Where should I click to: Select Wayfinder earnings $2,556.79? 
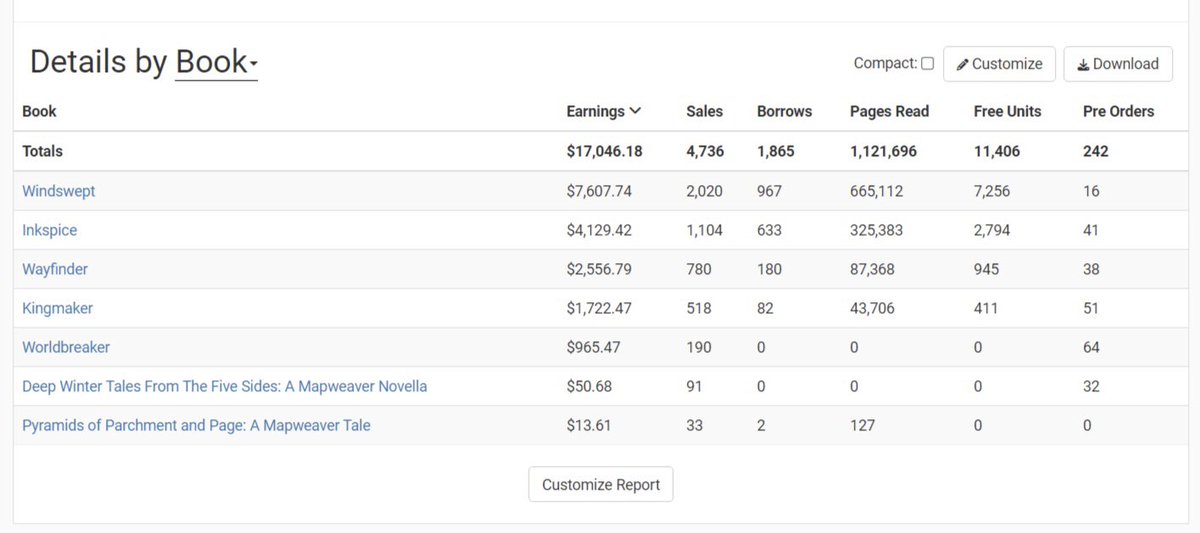599,269
